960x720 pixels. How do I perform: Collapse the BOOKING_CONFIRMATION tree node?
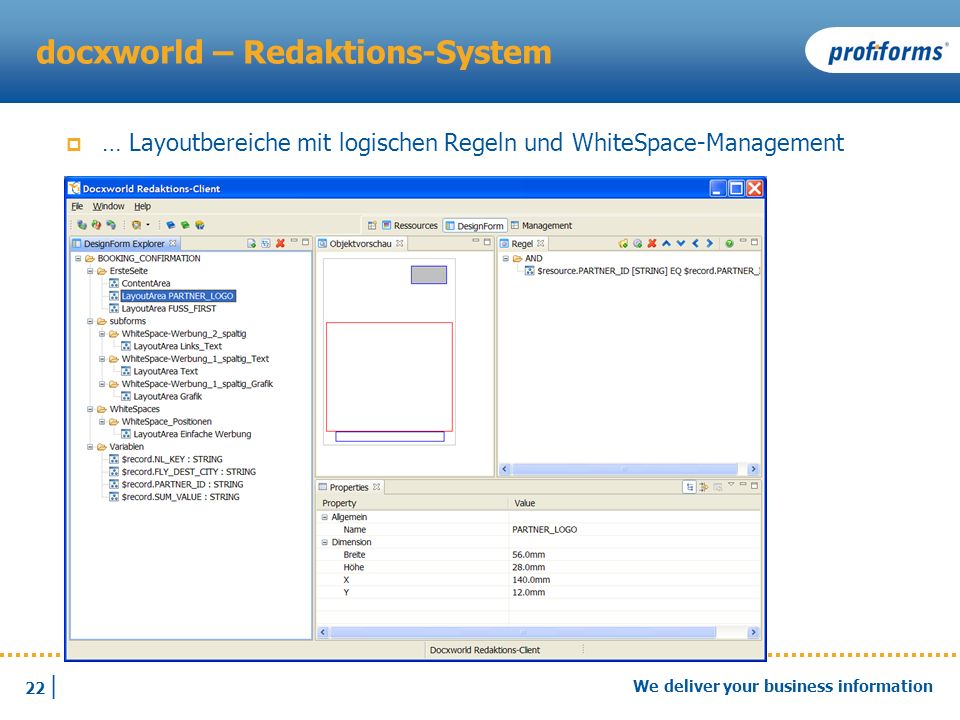(78, 258)
